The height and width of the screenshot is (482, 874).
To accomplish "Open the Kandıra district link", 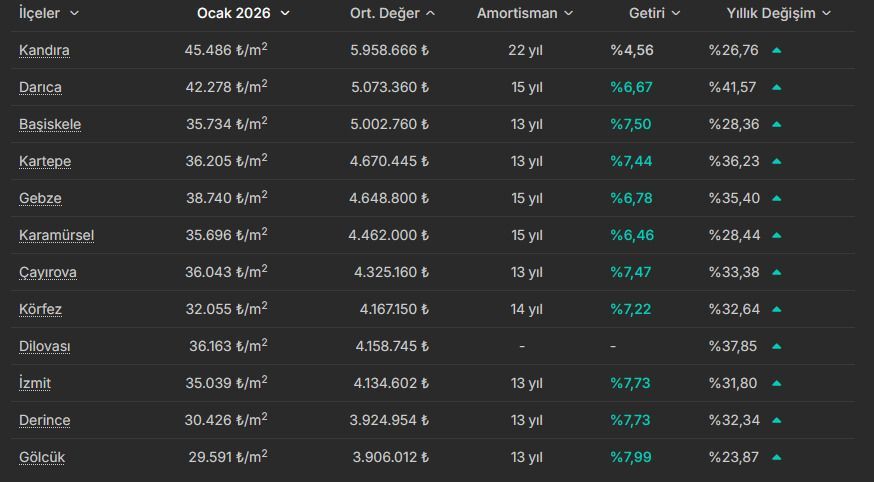I will click(x=44, y=50).
